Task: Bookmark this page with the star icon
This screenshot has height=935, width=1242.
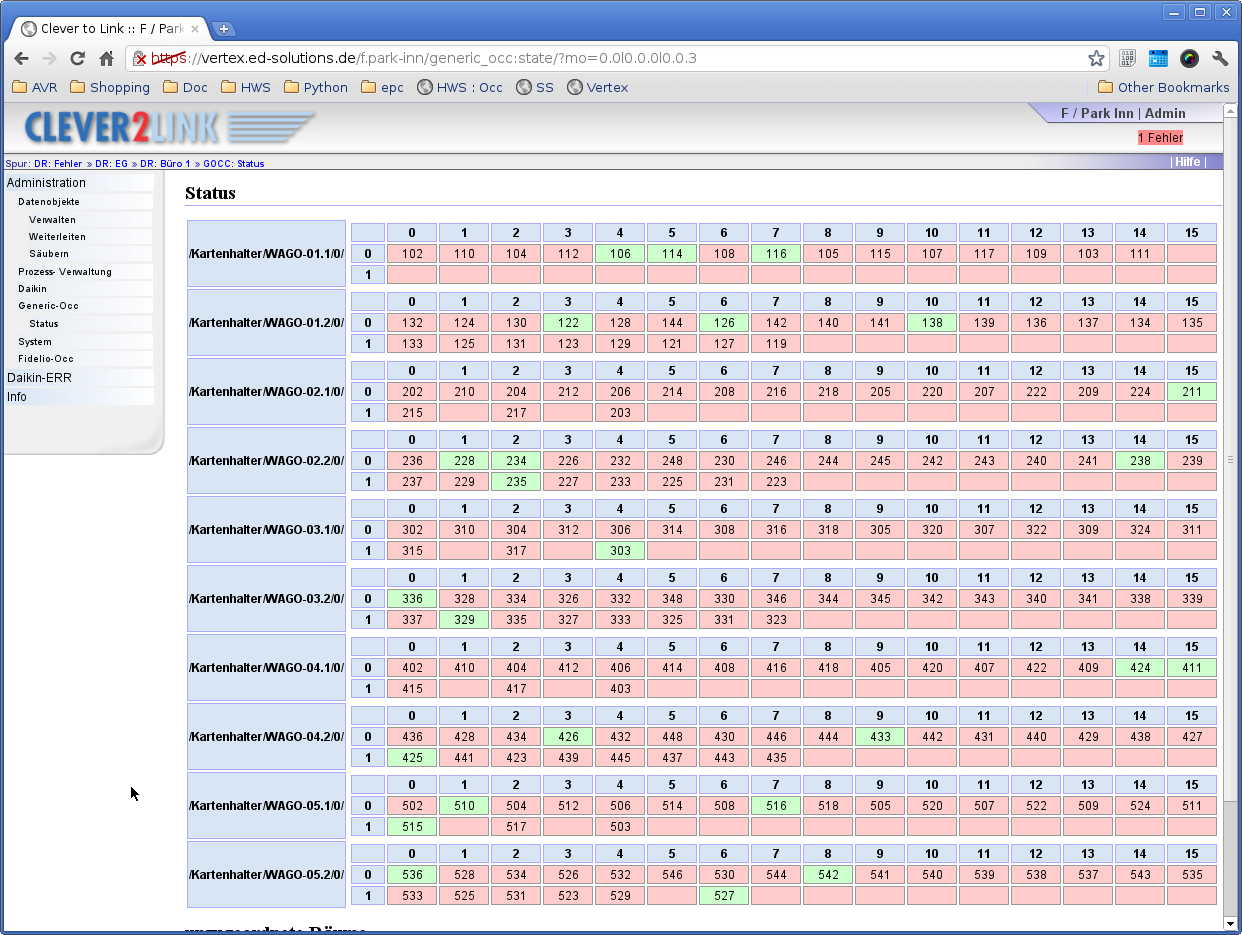Action: (1096, 58)
